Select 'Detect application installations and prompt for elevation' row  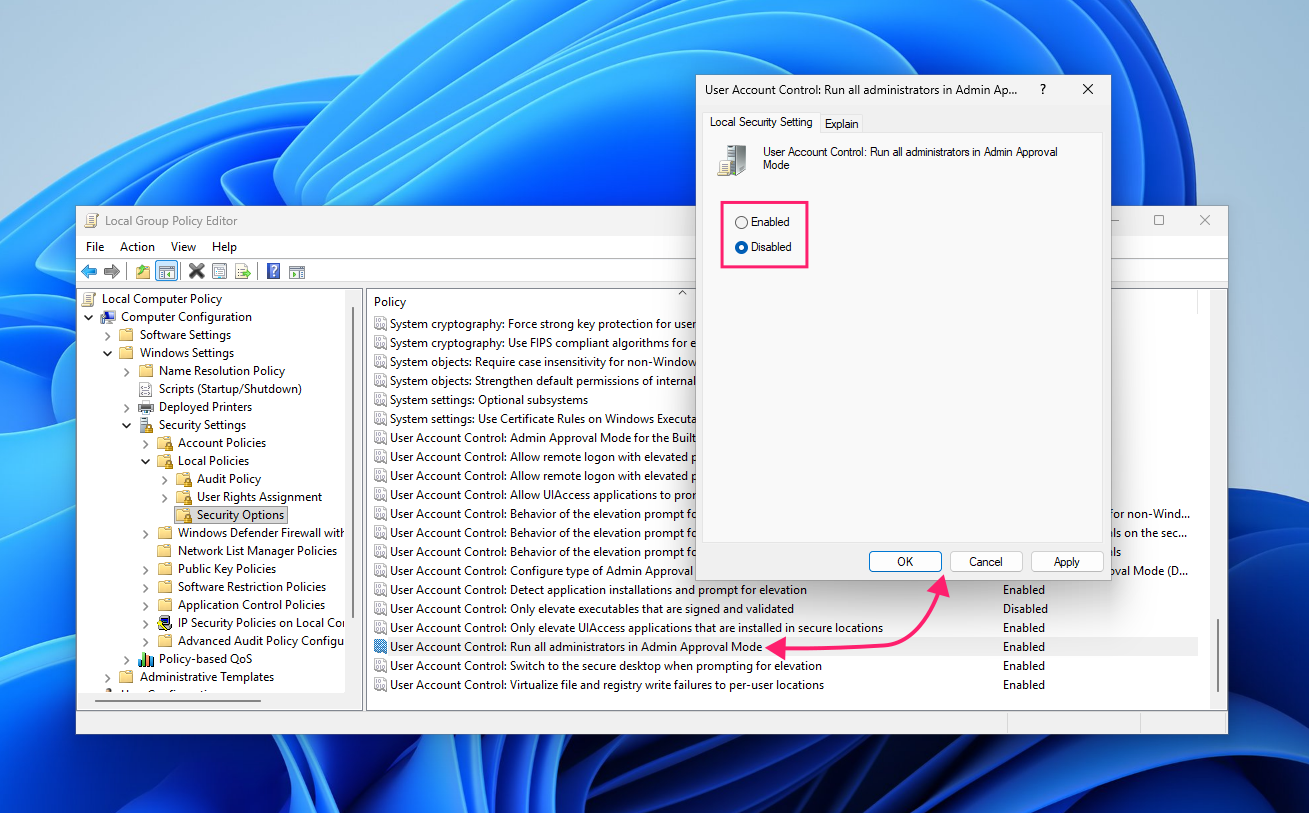point(783,590)
